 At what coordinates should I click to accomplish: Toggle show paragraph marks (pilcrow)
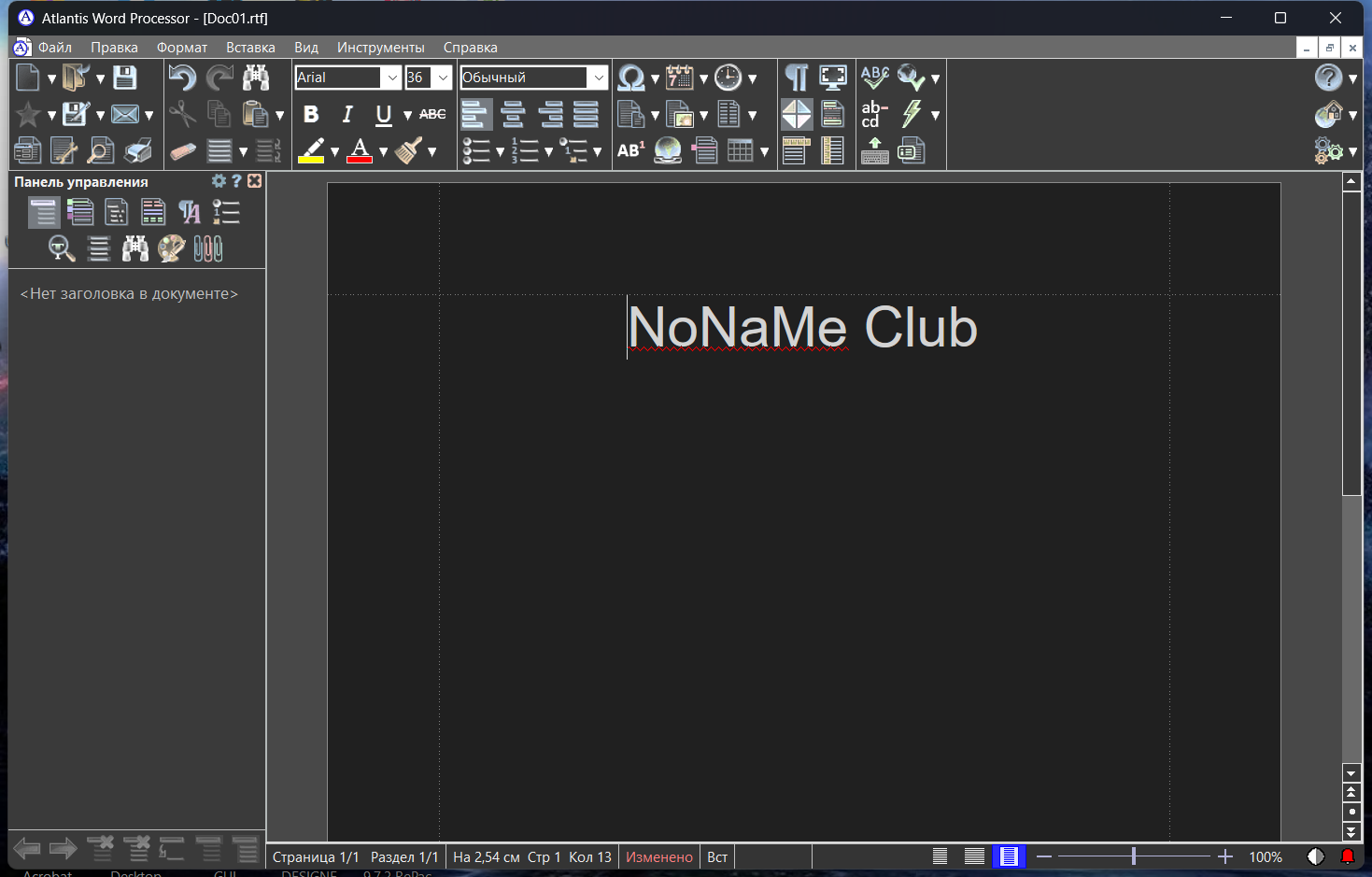pyautogui.click(x=797, y=78)
